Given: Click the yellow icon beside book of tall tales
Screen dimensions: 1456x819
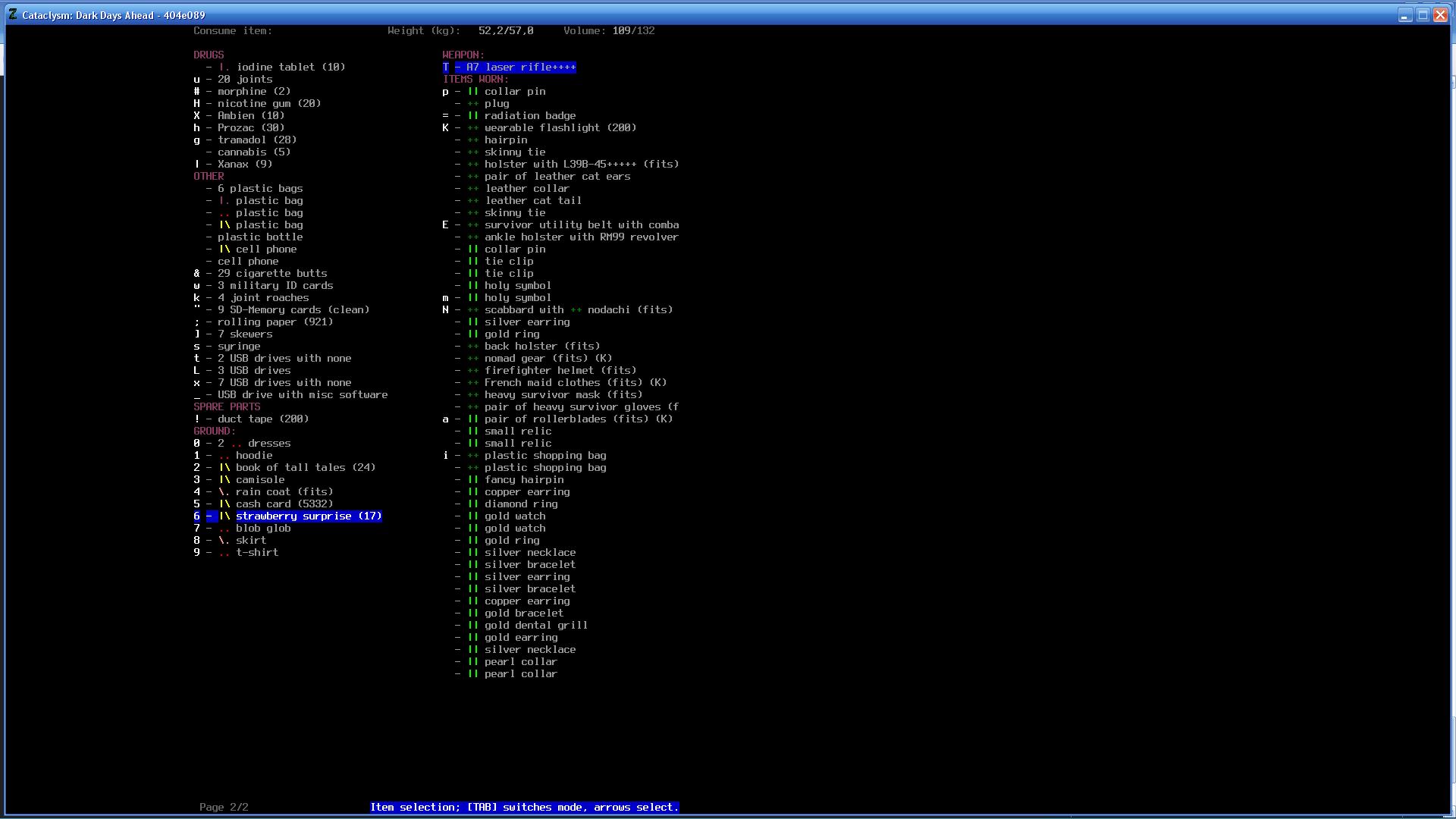Looking at the screenshot, I should 224,468.
